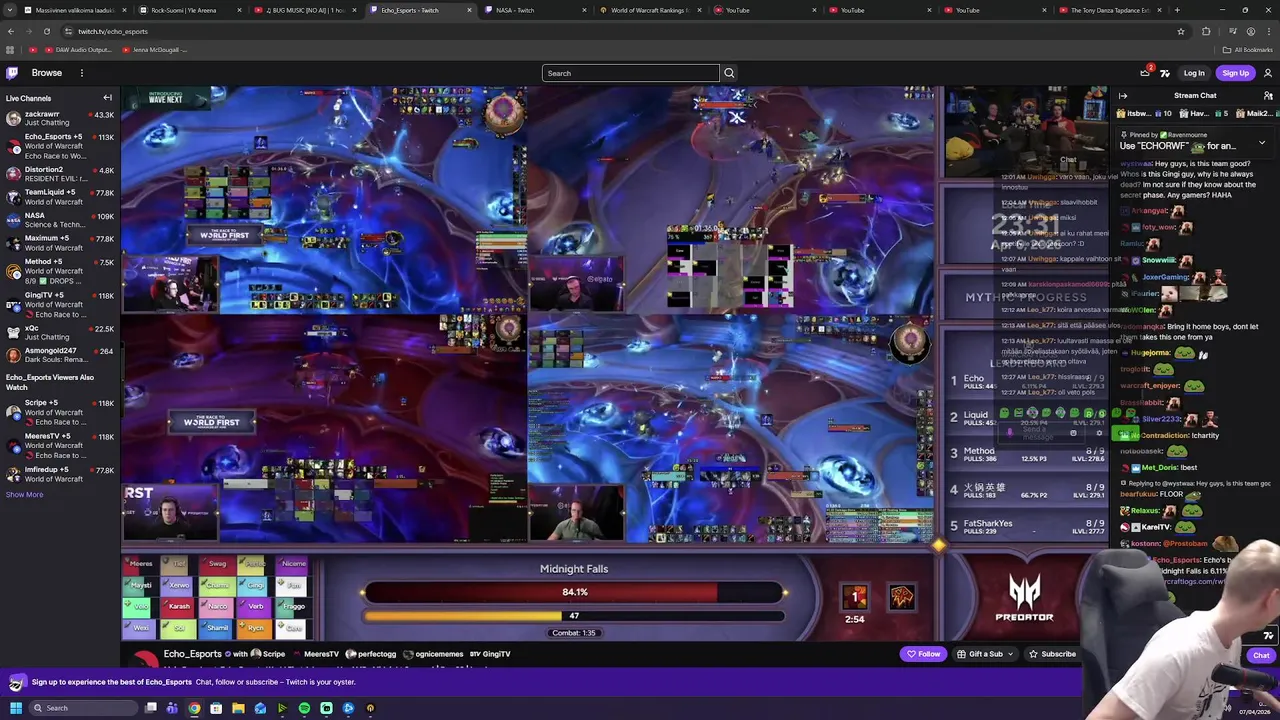1280x720 pixels.
Task: Open the All Bookmarks folder
Action: pyautogui.click(x=1250, y=50)
